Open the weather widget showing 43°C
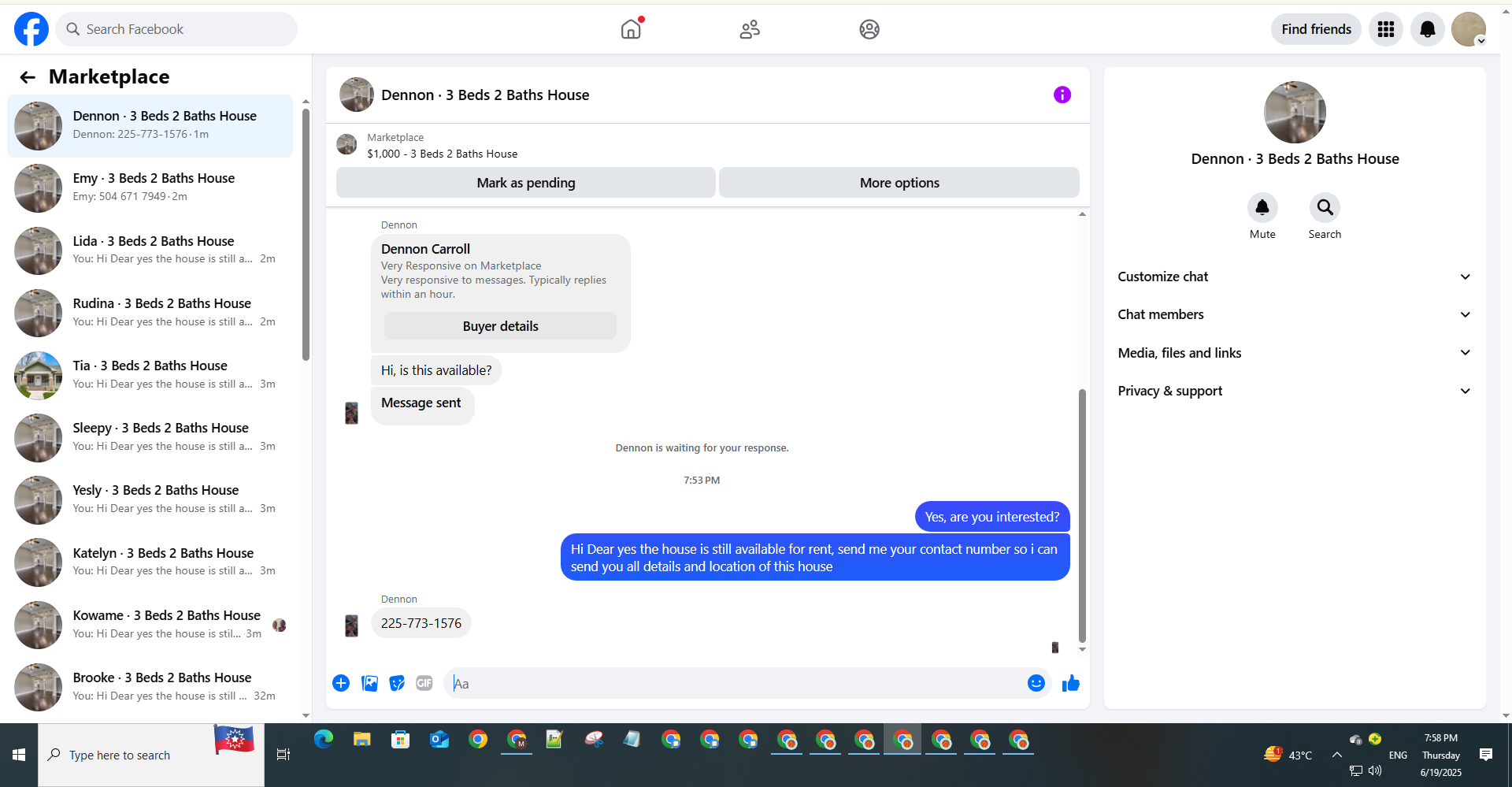Viewport: 1512px width, 787px height. pyautogui.click(x=1288, y=755)
